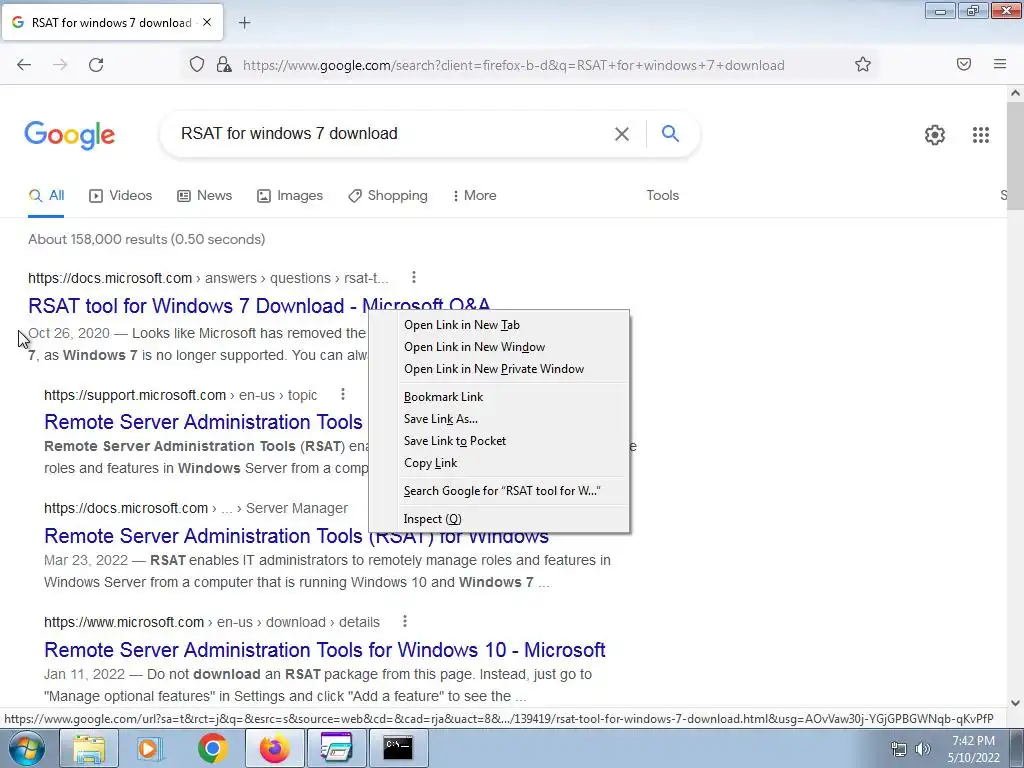Open Remote Server Administration Tools (RSAT) for Windows link
1024x768 pixels.
(296, 536)
